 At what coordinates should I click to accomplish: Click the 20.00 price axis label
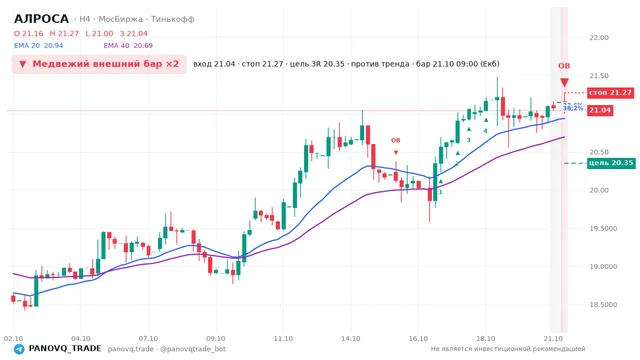(599, 190)
